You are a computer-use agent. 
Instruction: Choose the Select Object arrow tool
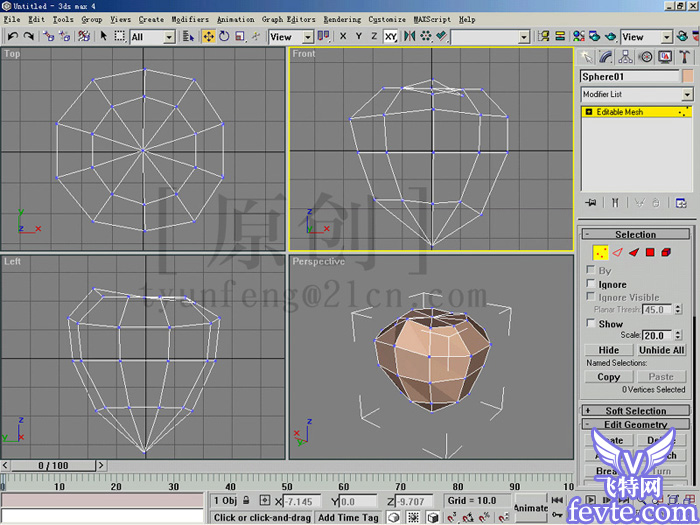click(x=104, y=36)
